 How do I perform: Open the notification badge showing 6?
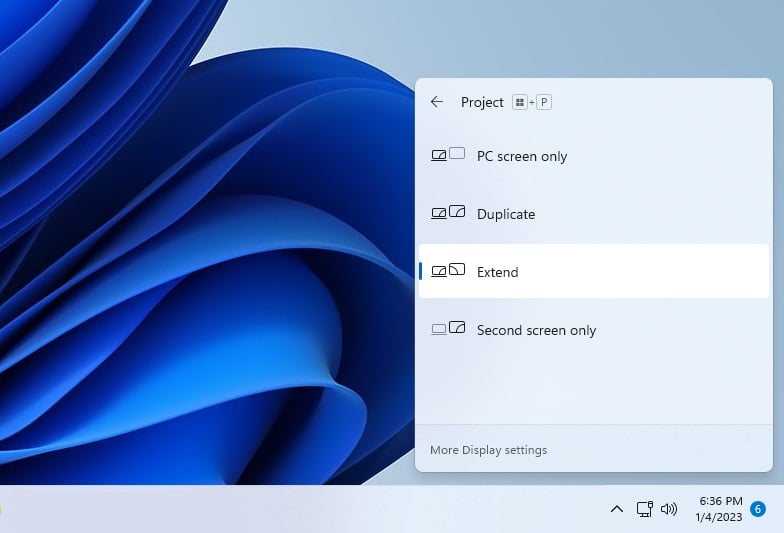click(758, 509)
